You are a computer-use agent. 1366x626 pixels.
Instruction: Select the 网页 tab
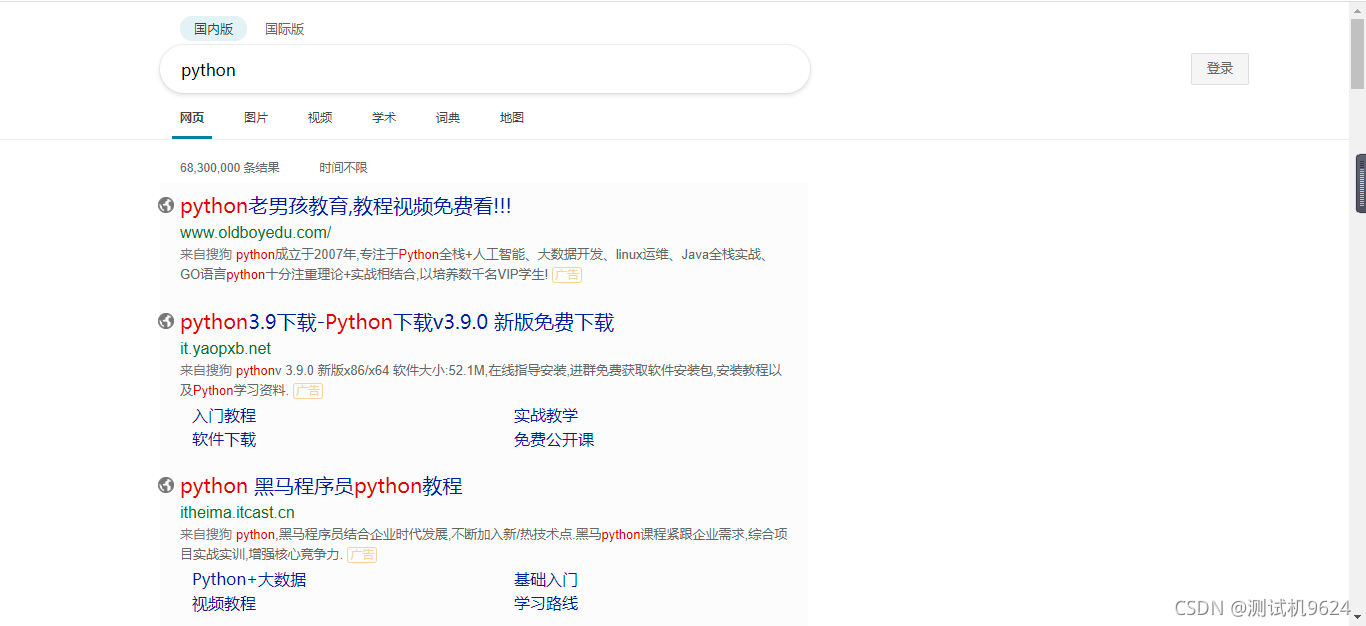pyautogui.click(x=192, y=117)
